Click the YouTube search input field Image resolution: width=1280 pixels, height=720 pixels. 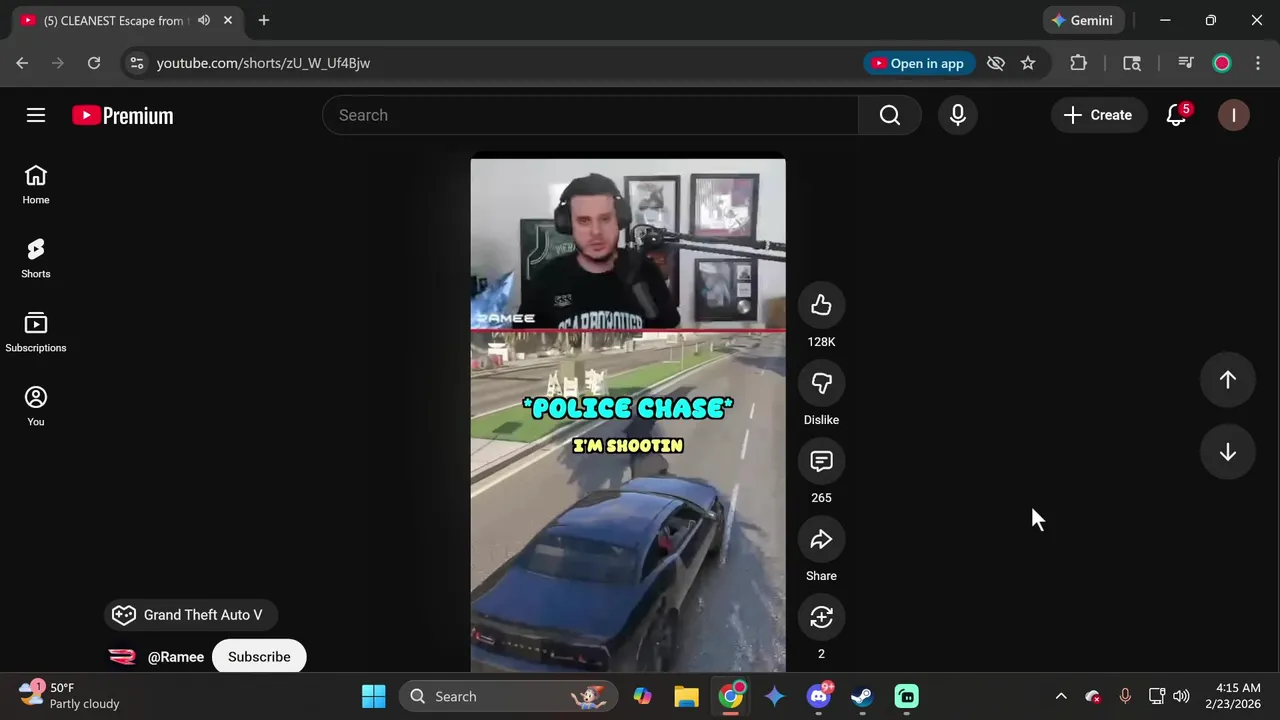pos(590,115)
